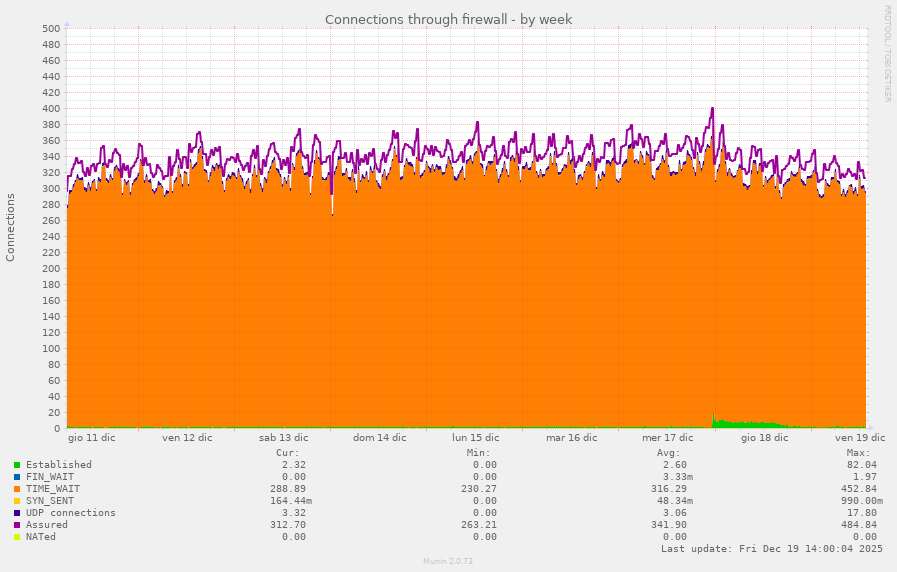Click the Assured current value 312.70
The image size is (897, 572).
288,525
